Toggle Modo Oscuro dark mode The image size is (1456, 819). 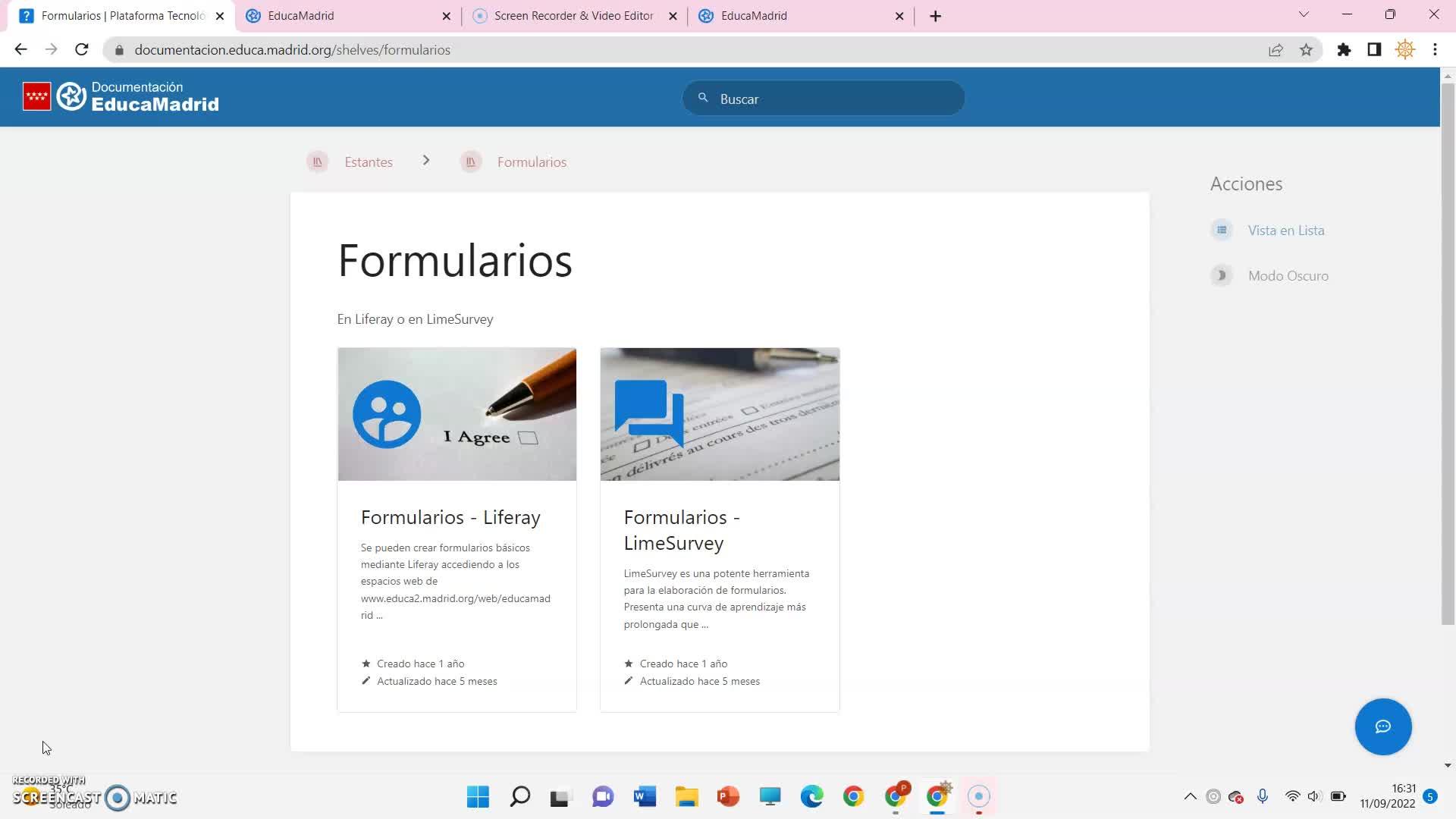coord(1288,276)
